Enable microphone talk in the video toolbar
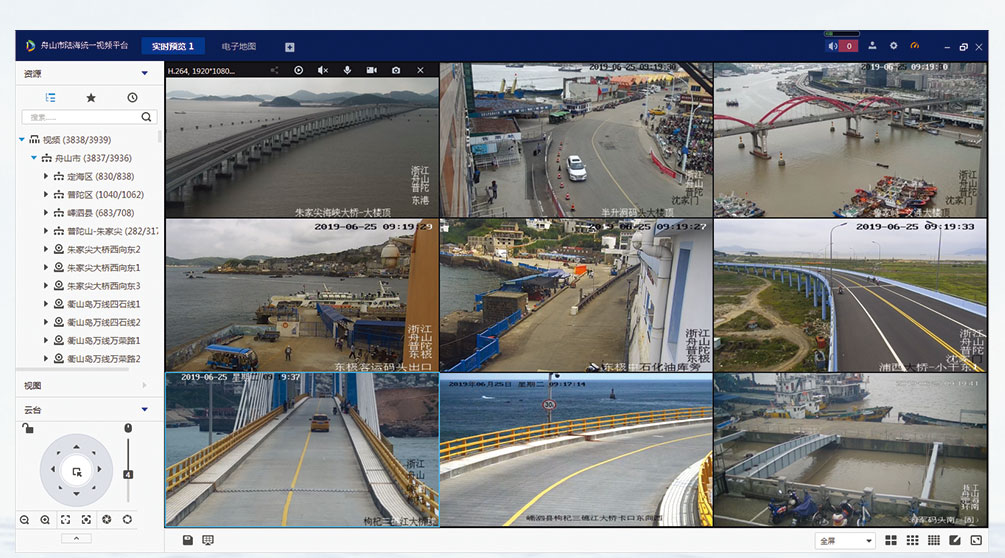This screenshot has height=558, width=1005. pyautogui.click(x=347, y=71)
